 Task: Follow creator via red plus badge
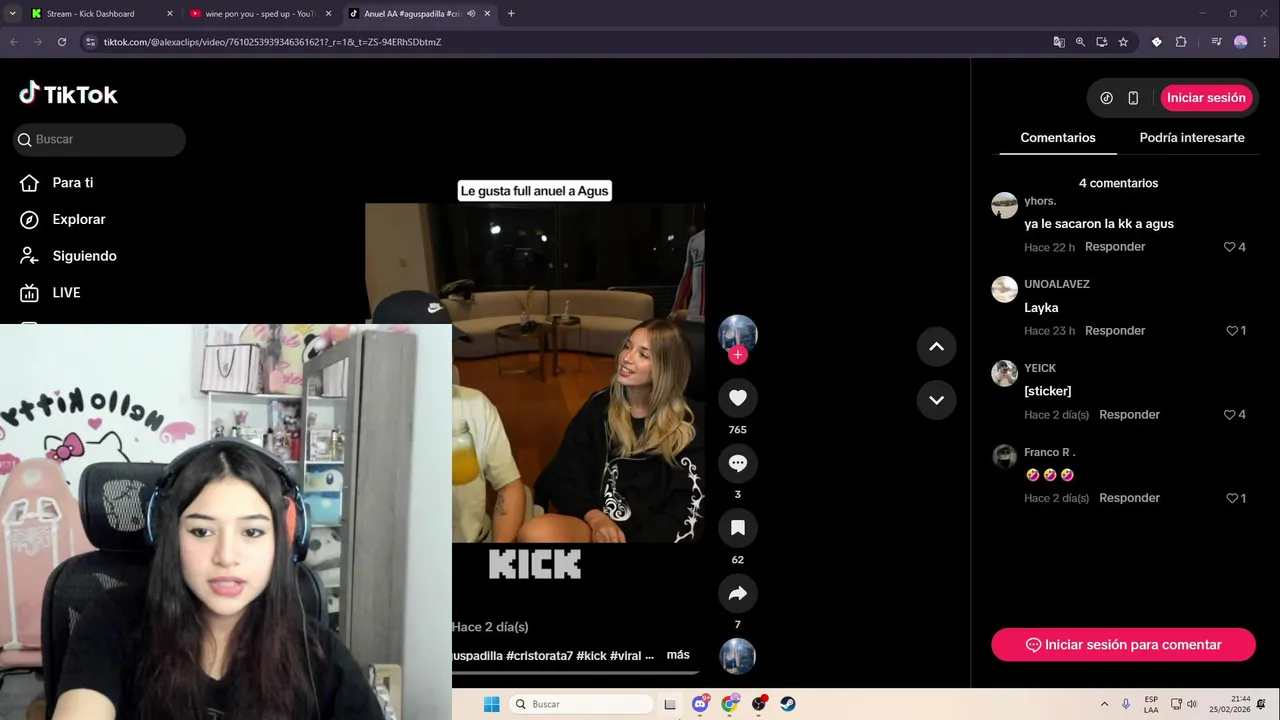[x=738, y=355]
